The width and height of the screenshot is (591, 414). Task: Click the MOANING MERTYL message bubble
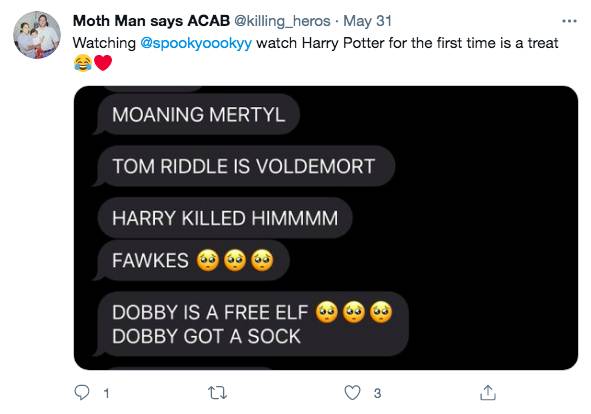coord(199,114)
